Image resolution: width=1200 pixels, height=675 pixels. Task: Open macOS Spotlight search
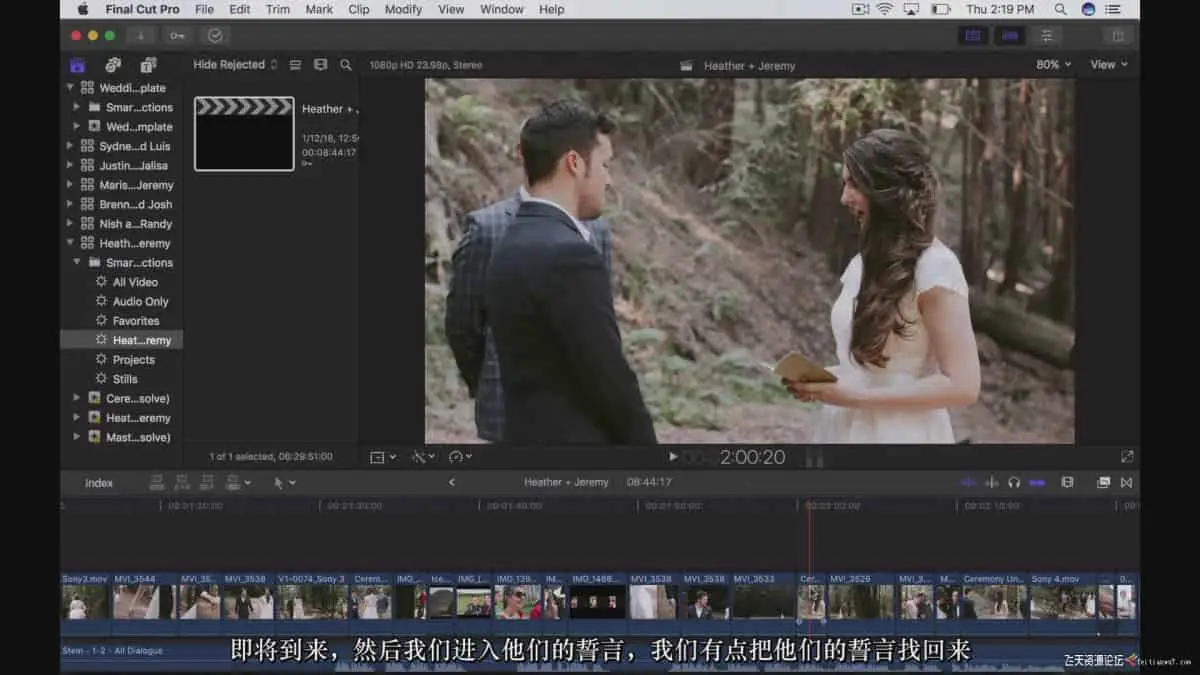(x=1060, y=9)
